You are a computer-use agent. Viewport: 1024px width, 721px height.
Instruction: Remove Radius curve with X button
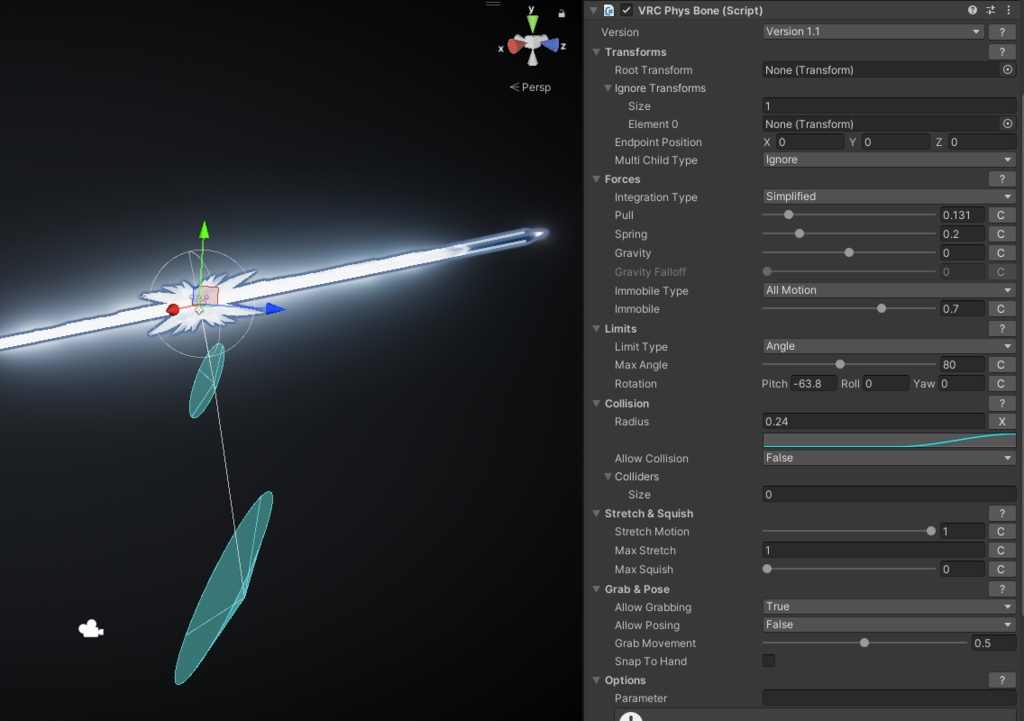[1001, 422]
